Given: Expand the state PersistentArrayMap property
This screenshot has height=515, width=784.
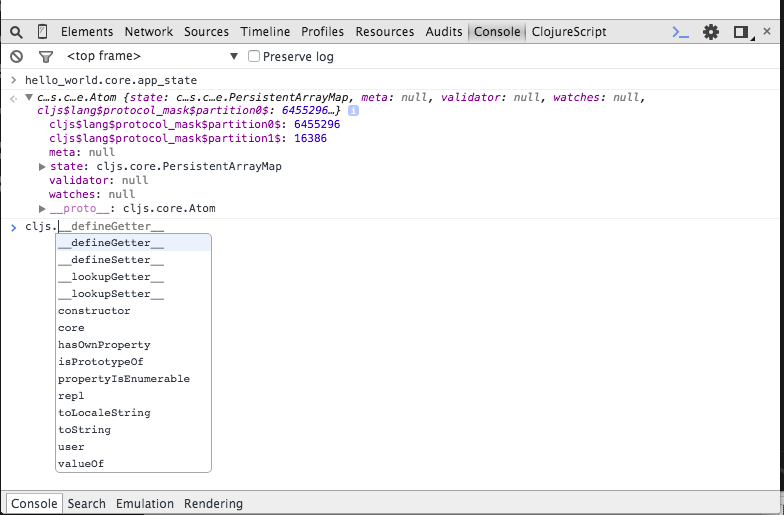Looking at the screenshot, I should pyautogui.click(x=42, y=166).
